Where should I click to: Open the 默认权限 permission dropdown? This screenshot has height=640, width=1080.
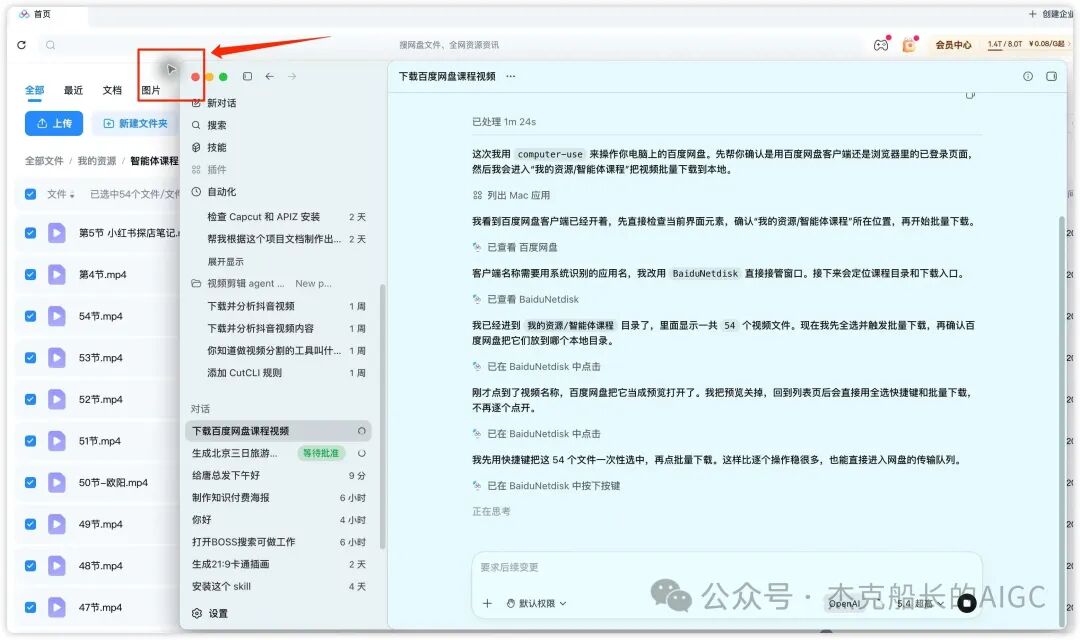537,603
